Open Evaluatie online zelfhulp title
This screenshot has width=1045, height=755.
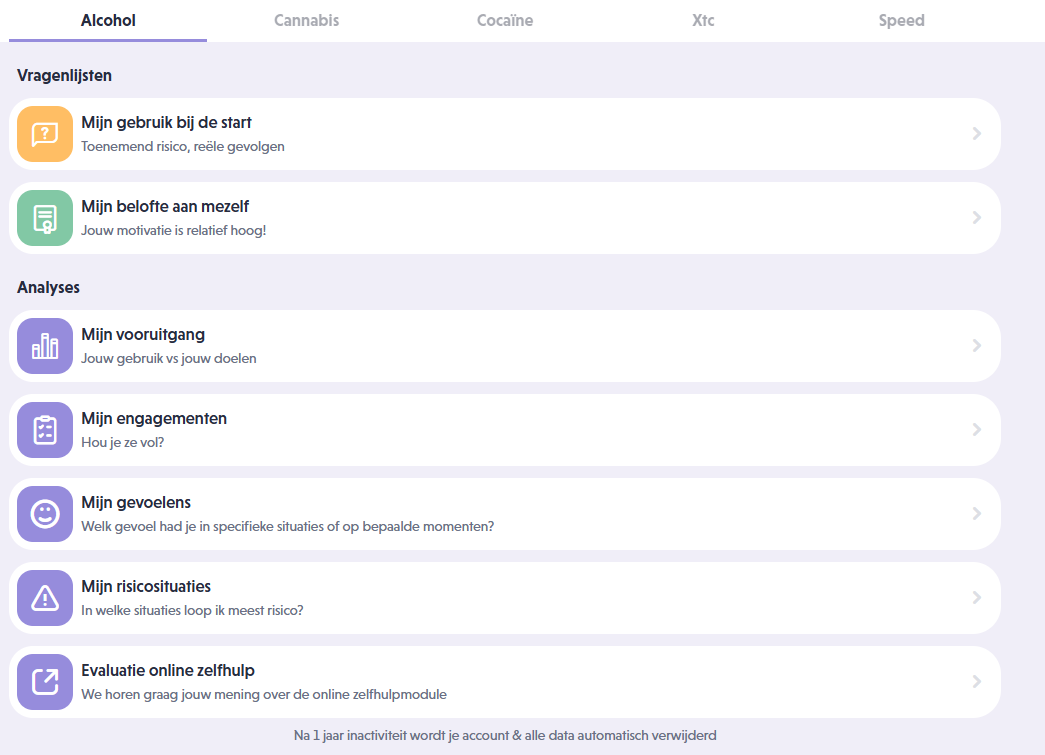pos(174,670)
